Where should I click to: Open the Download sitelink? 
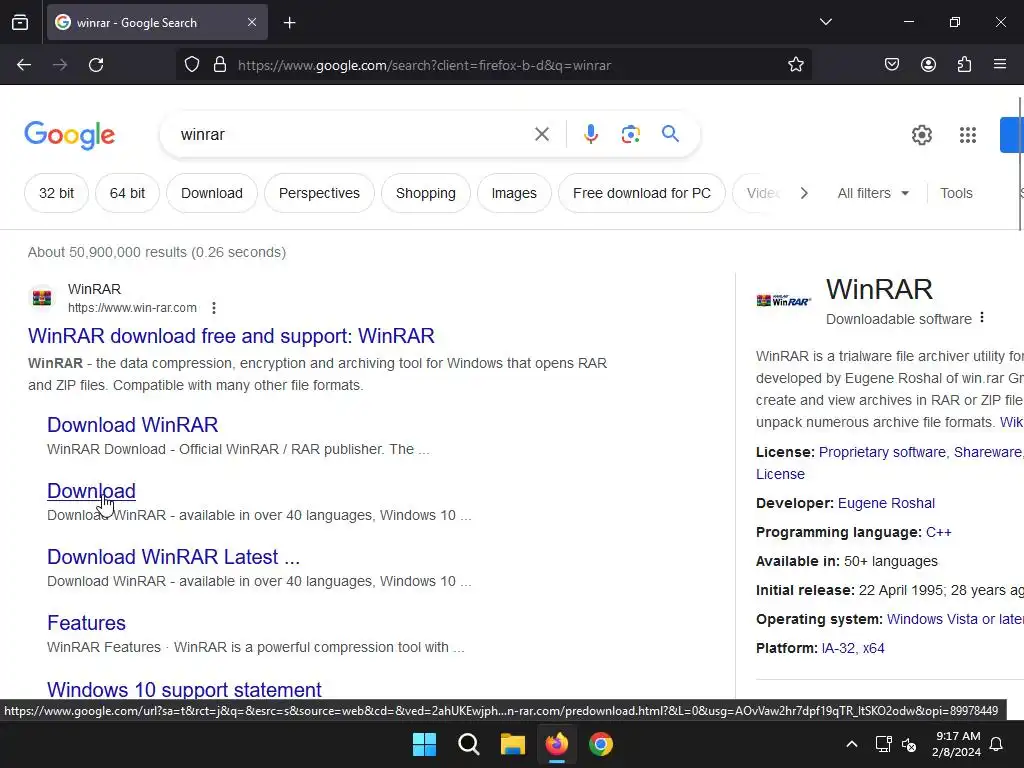91,490
